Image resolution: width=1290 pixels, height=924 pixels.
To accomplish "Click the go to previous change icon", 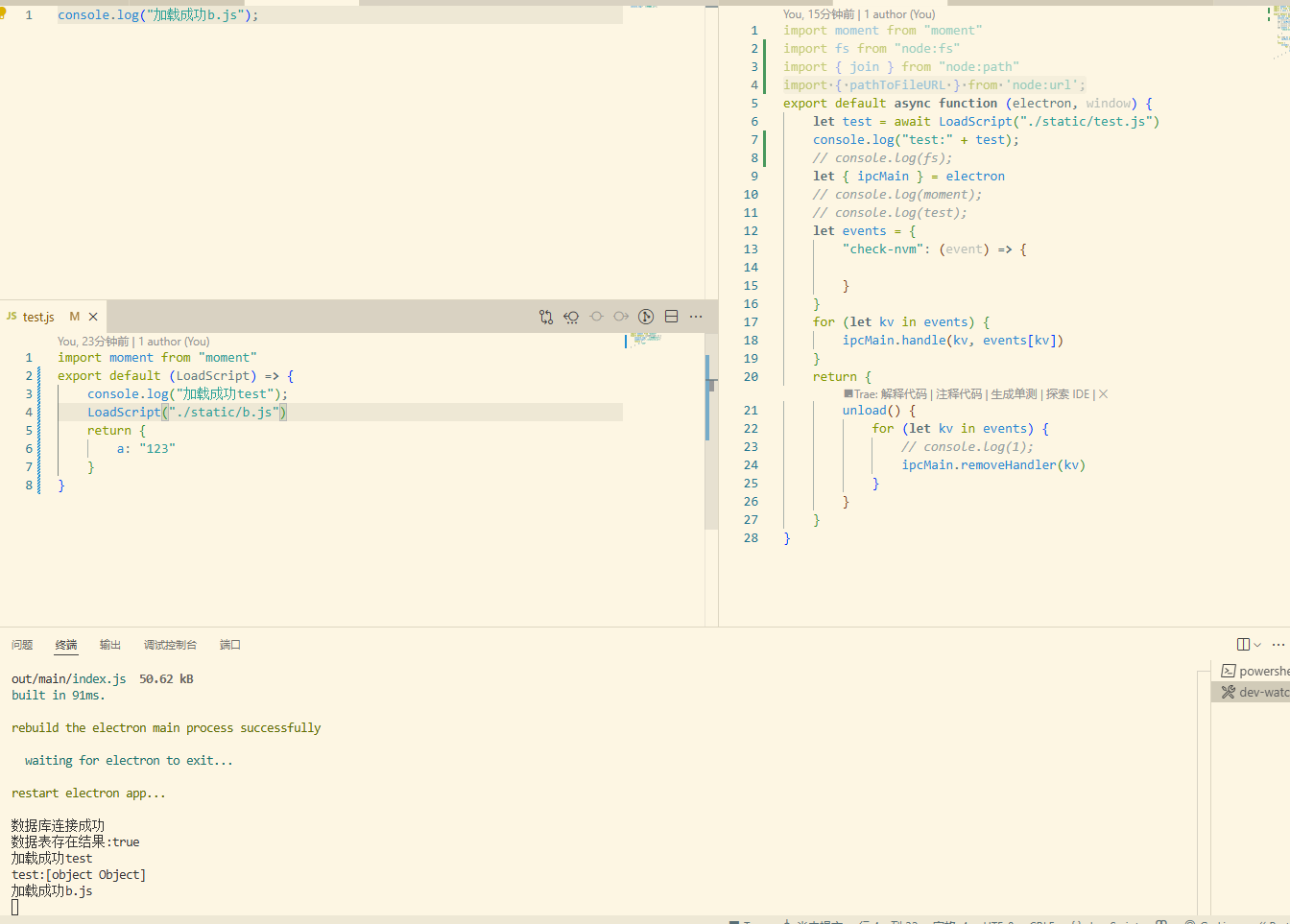I will (x=571, y=317).
